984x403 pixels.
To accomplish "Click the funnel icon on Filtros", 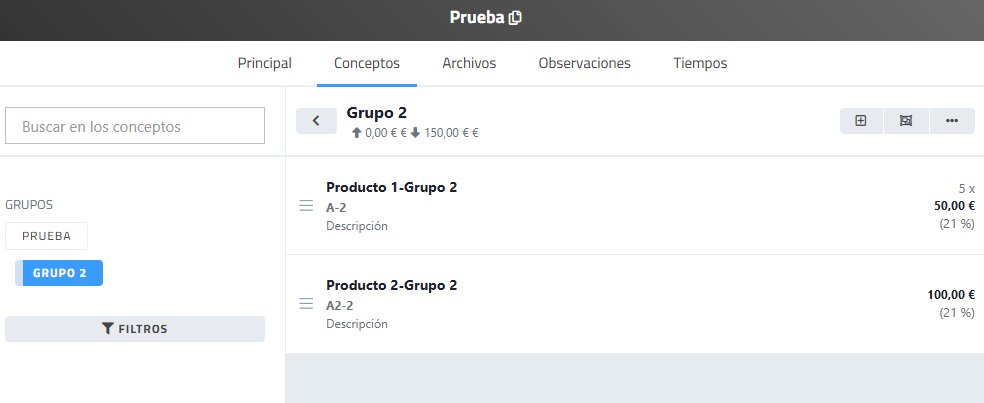I will coord(108,329).
